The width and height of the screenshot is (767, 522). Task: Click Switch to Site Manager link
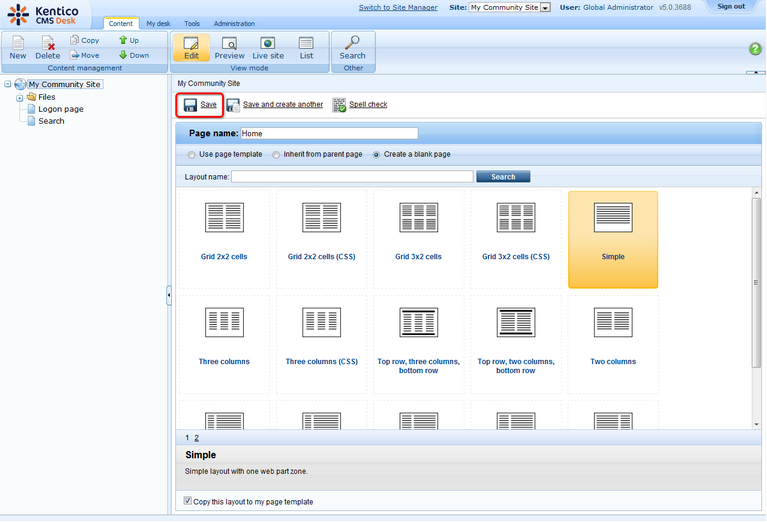398,7
